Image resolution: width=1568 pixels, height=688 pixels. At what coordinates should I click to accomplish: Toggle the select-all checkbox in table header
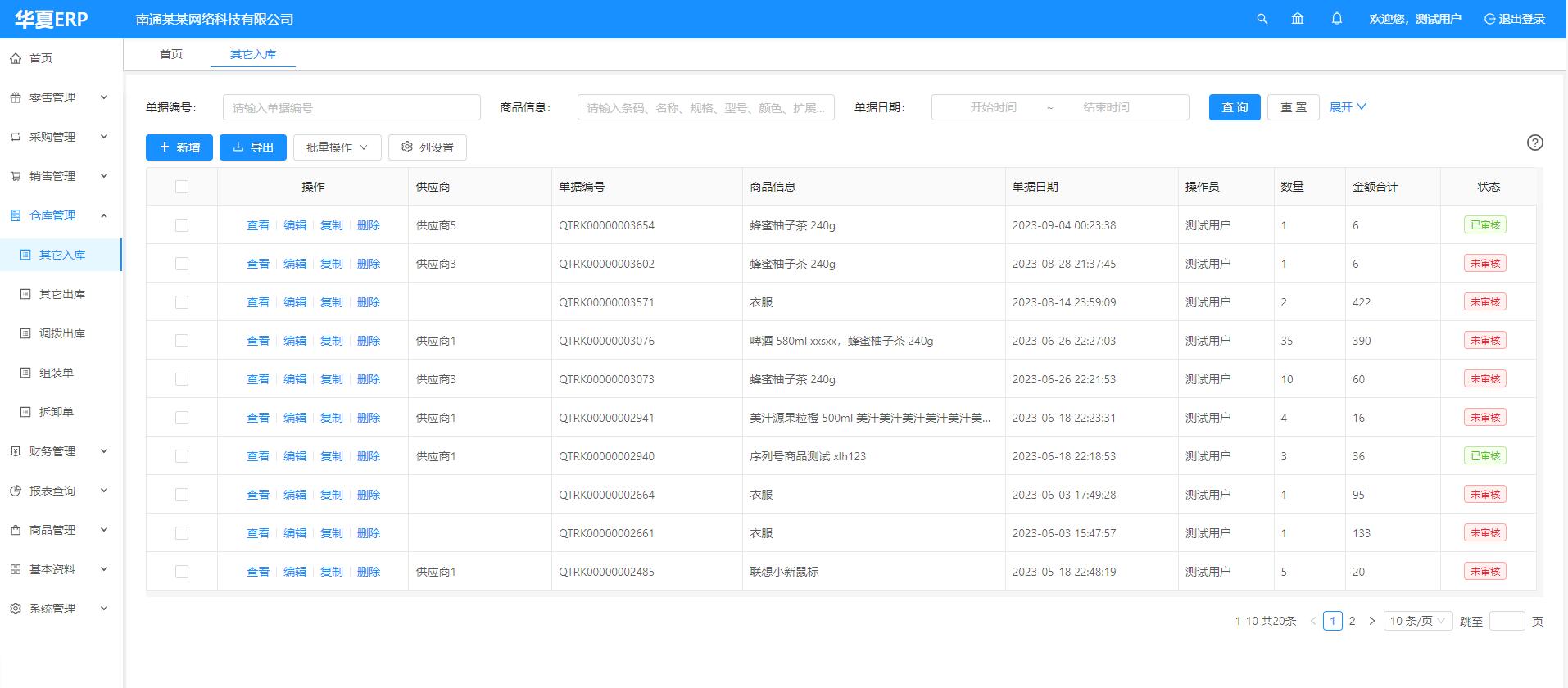point(182,187)
